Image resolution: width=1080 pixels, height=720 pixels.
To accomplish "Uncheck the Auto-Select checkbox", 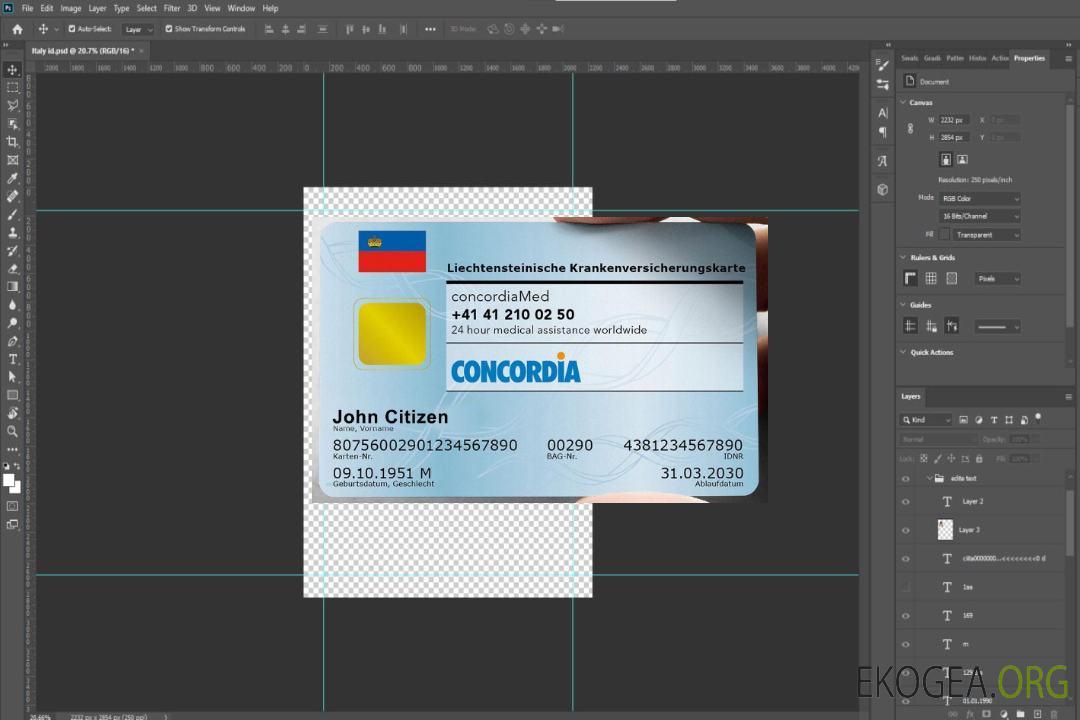I will (70, 29).
